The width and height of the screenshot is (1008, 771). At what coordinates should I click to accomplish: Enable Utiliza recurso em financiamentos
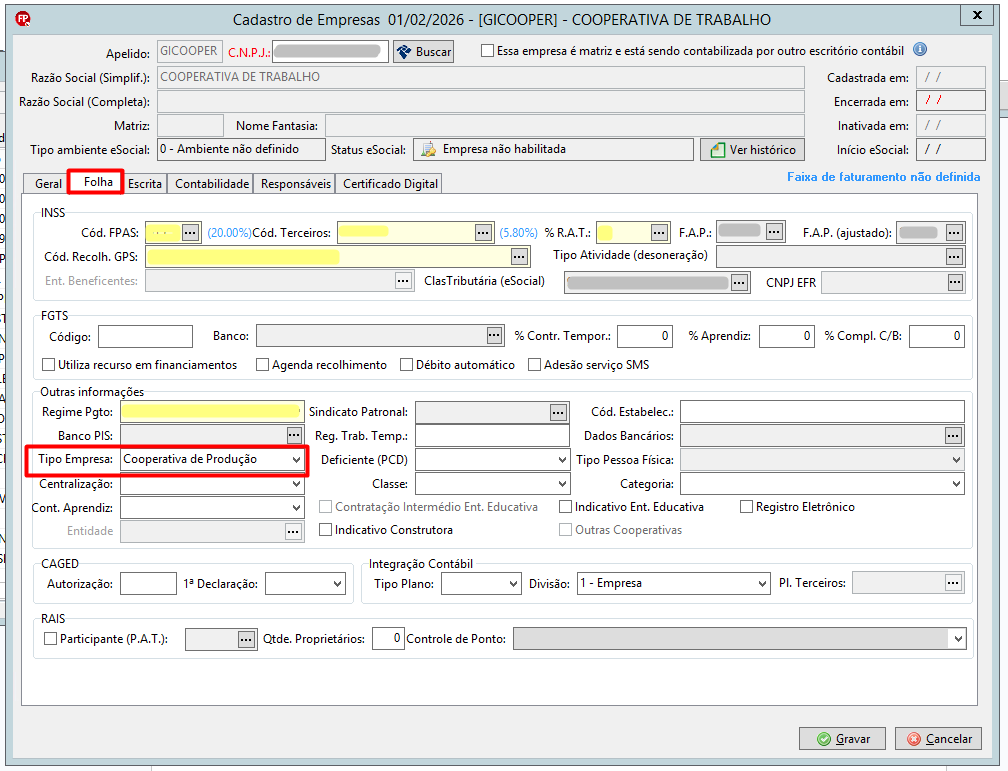point(48,365)
